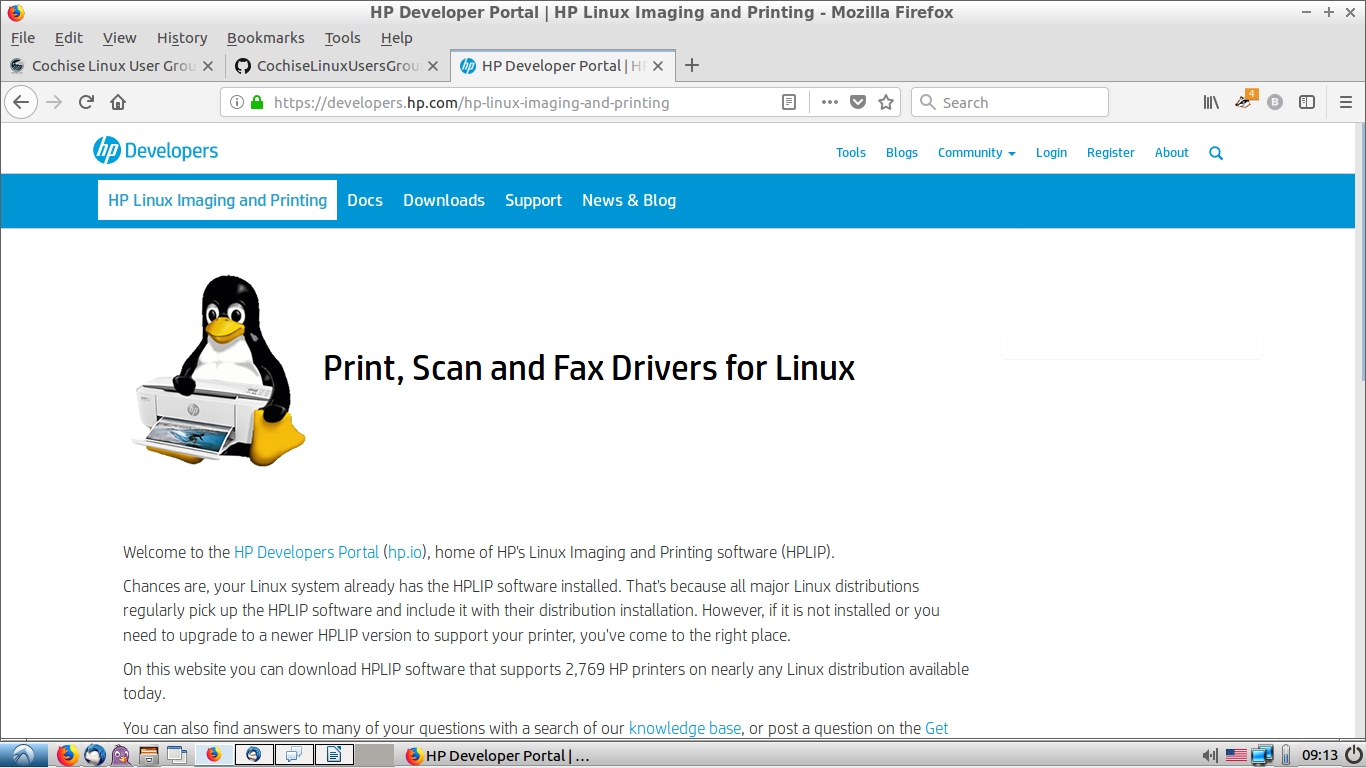Toggle the Firefox sidebar

1307,102
